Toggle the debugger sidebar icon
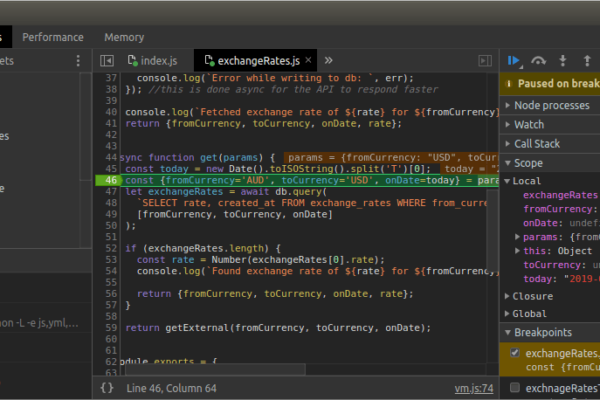 point(485,60)
